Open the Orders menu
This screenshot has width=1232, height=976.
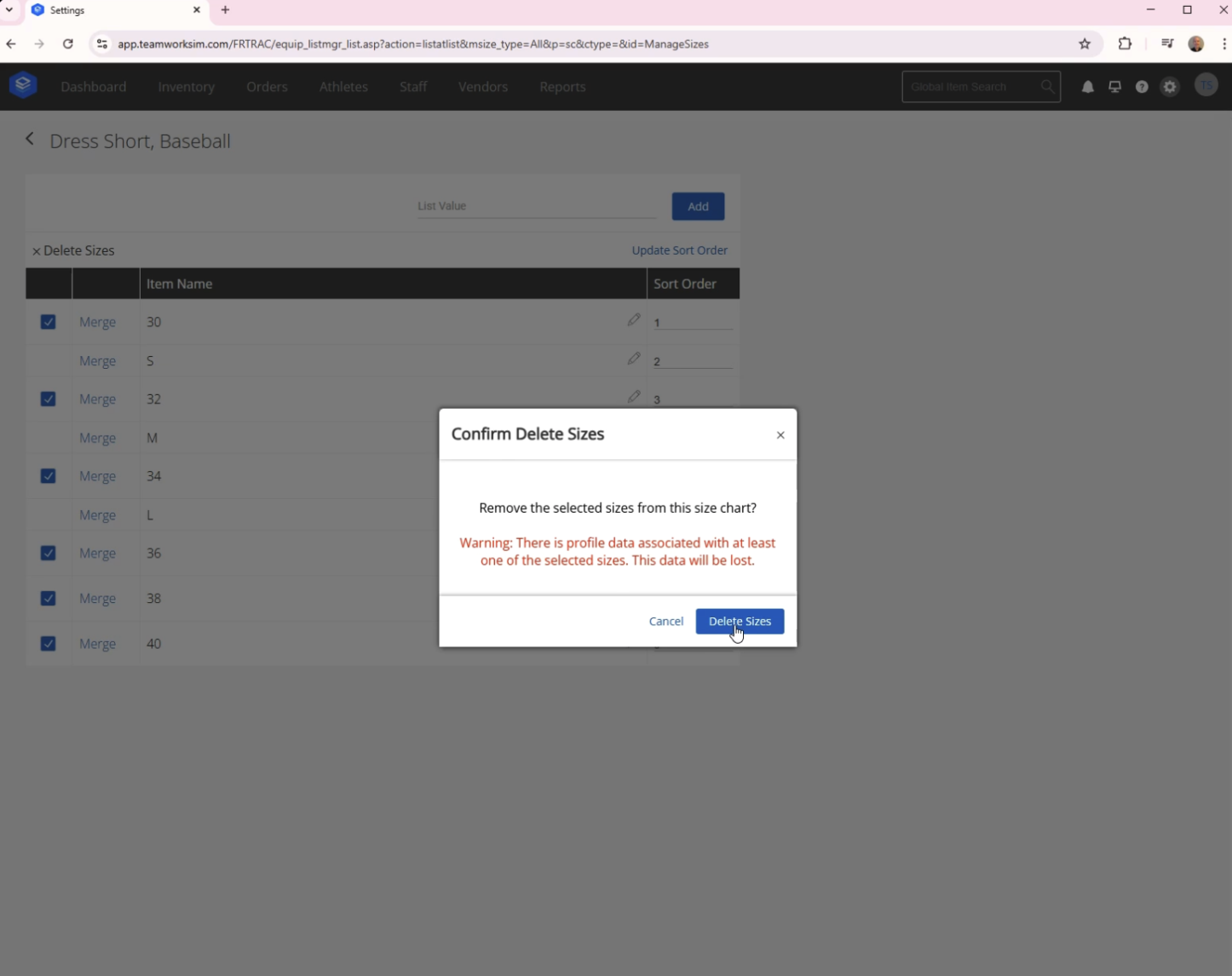(267, 87)
